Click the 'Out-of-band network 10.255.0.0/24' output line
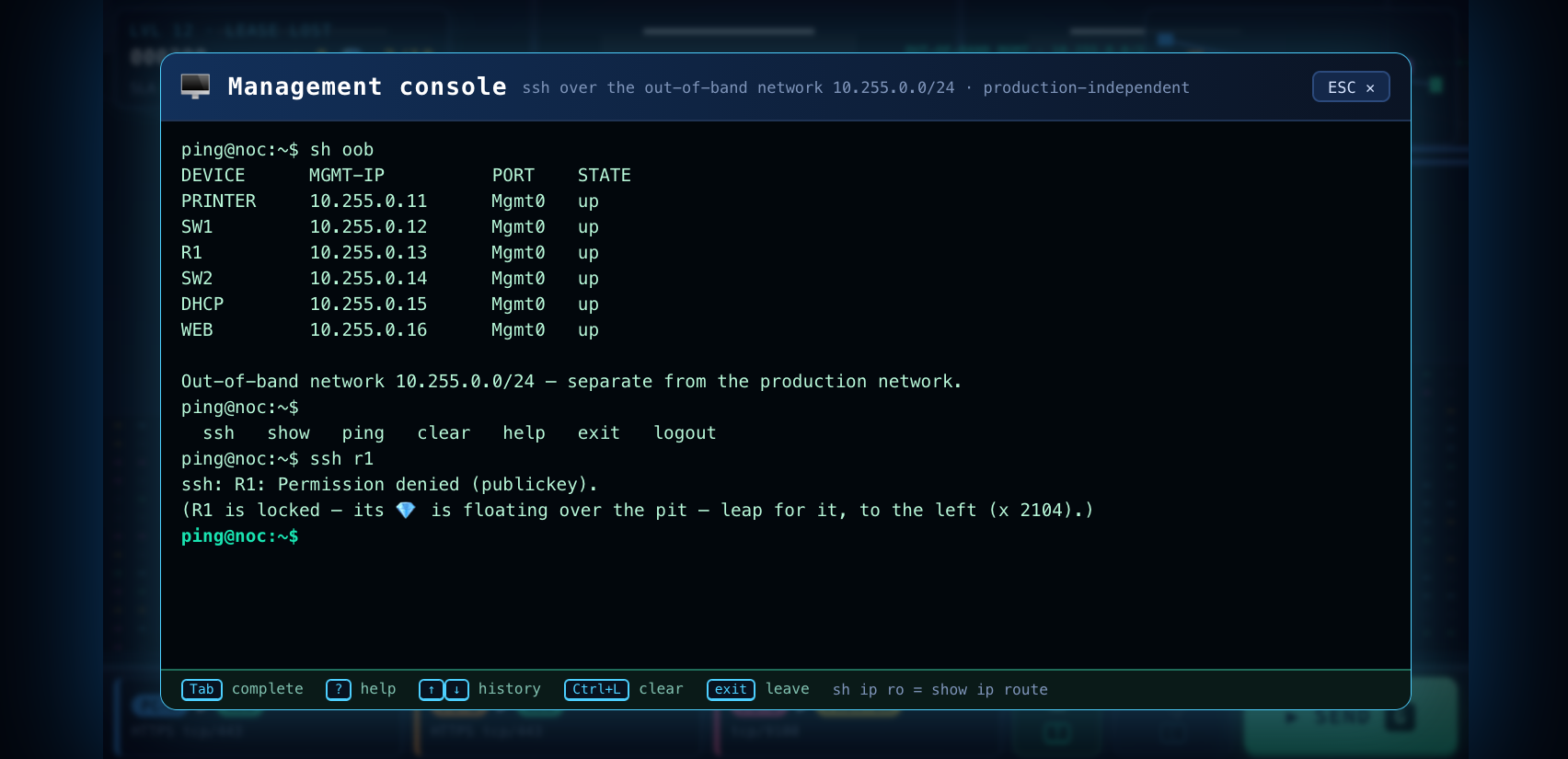The height and width of the screenshot is (759, 1568). point(571,381)
